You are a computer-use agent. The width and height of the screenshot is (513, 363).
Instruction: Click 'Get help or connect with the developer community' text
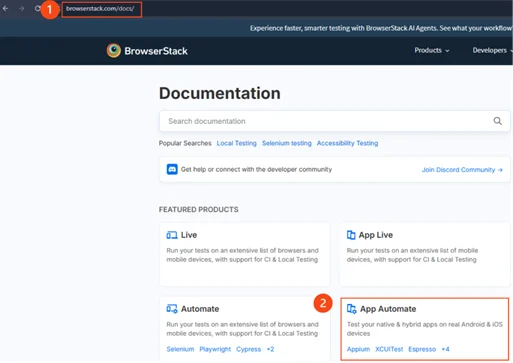click(256, 169)
